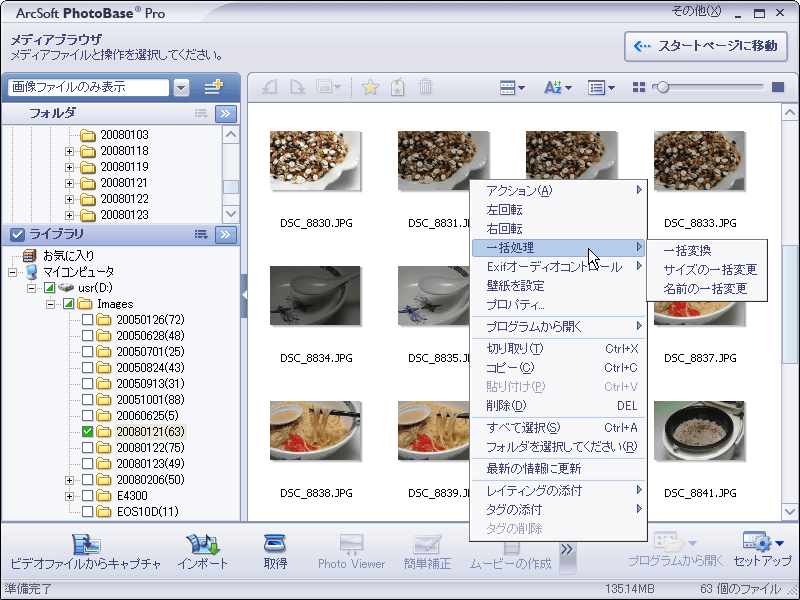
Task: Uncheck the 20080121(63) folder checkbox
Action: pos(87,432)
